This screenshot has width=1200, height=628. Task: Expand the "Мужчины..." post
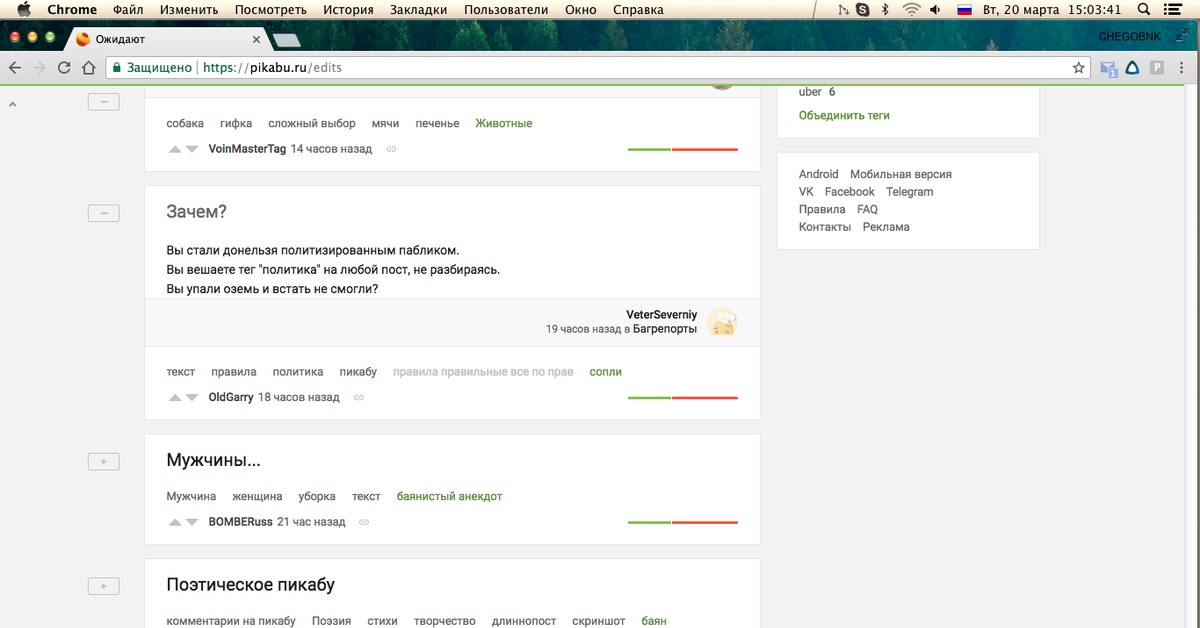(x=103, y=462)
